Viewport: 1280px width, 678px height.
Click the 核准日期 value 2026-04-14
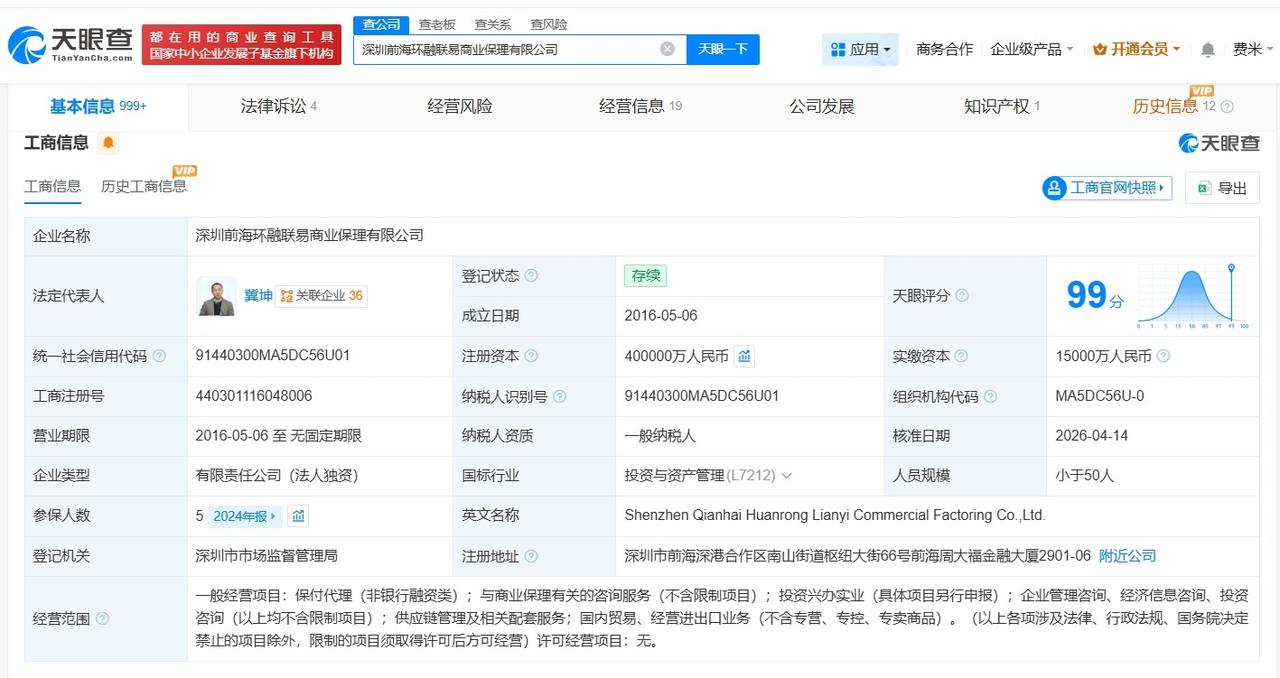pos(1092,436)
